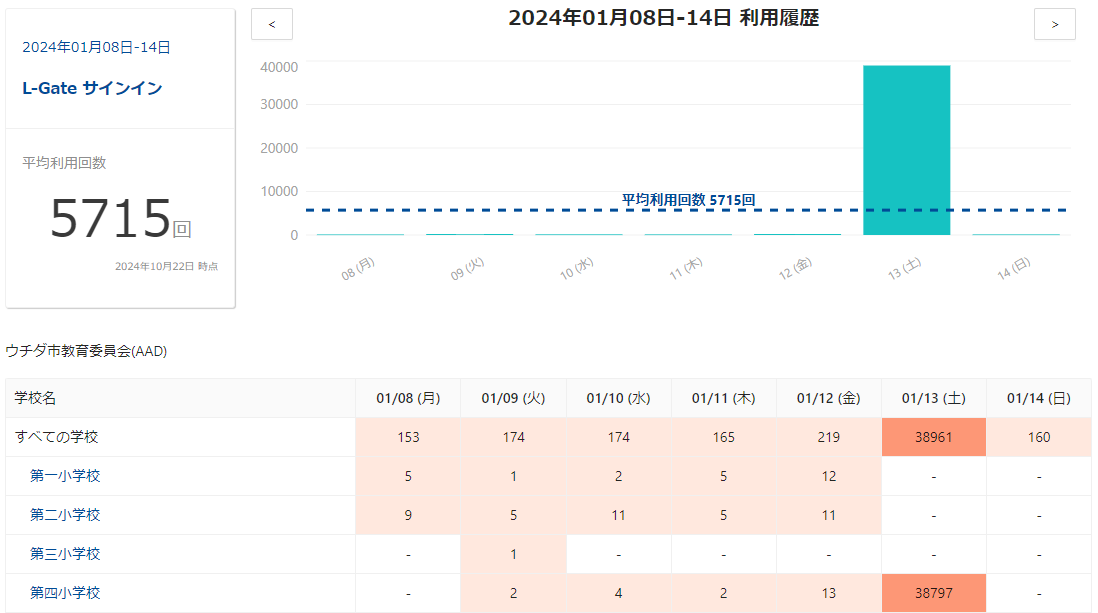This screenshot has width=1098, height=613.
Task: Click the すべての学校 row label
Action: [x=57, y=437]
